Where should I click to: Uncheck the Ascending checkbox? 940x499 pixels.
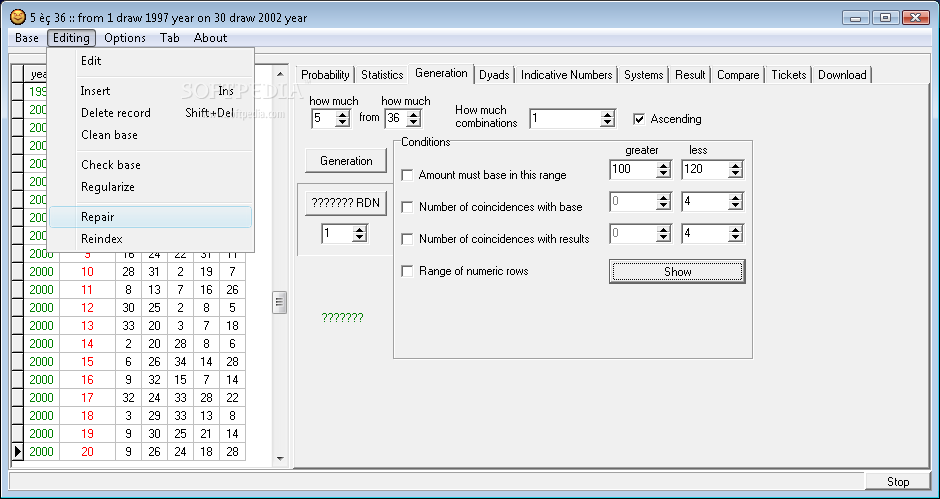click(x=639, y=119)
